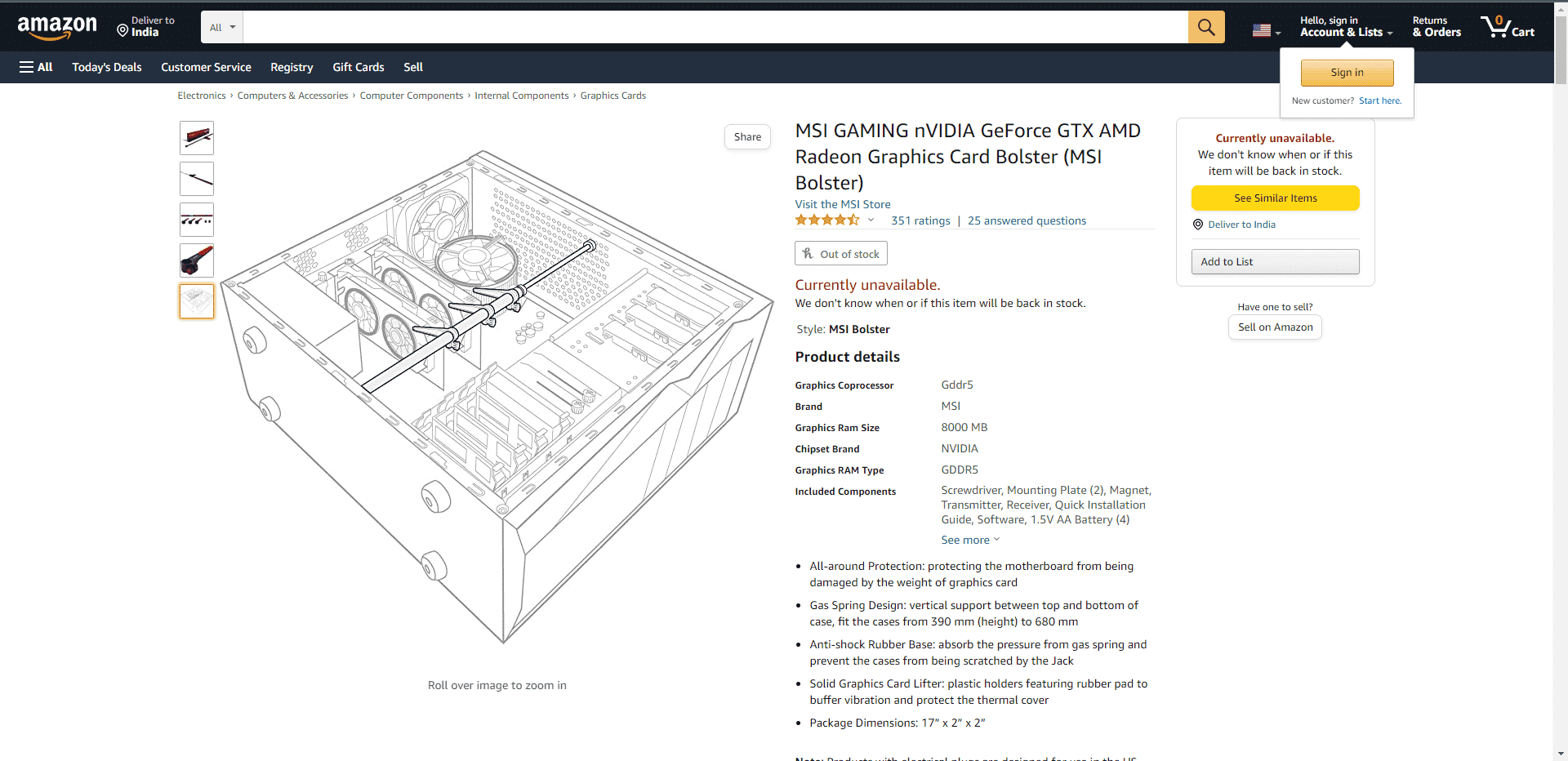Select the third product thumbnail

(197, 220)
